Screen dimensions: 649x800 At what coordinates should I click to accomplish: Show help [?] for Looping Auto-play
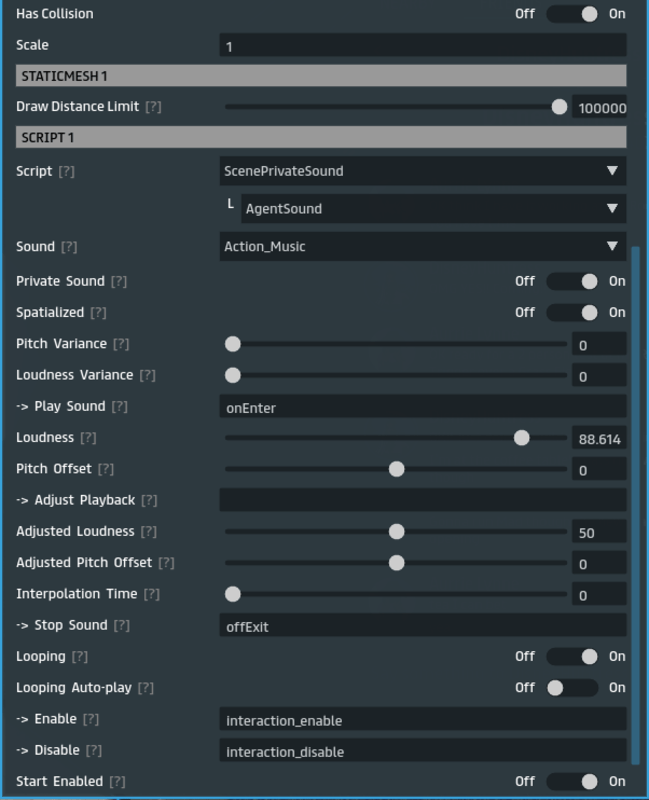146,688
